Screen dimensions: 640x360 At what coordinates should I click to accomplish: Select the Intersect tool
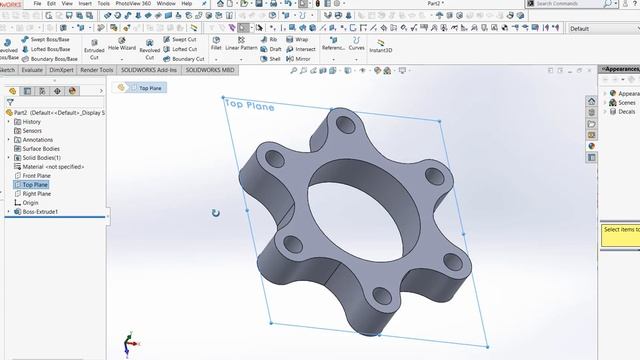[301, 49]
